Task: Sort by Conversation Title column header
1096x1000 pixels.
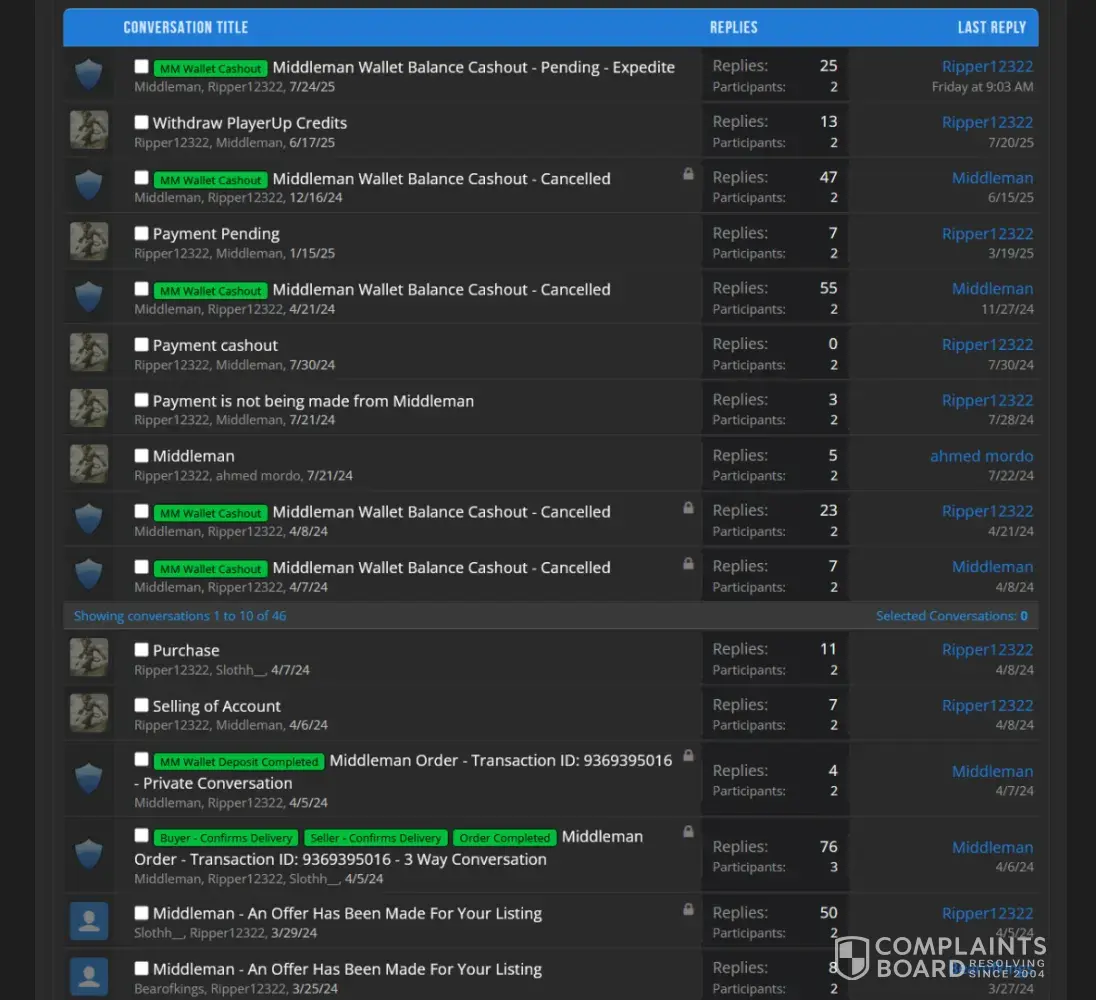Action: [185, 27]
